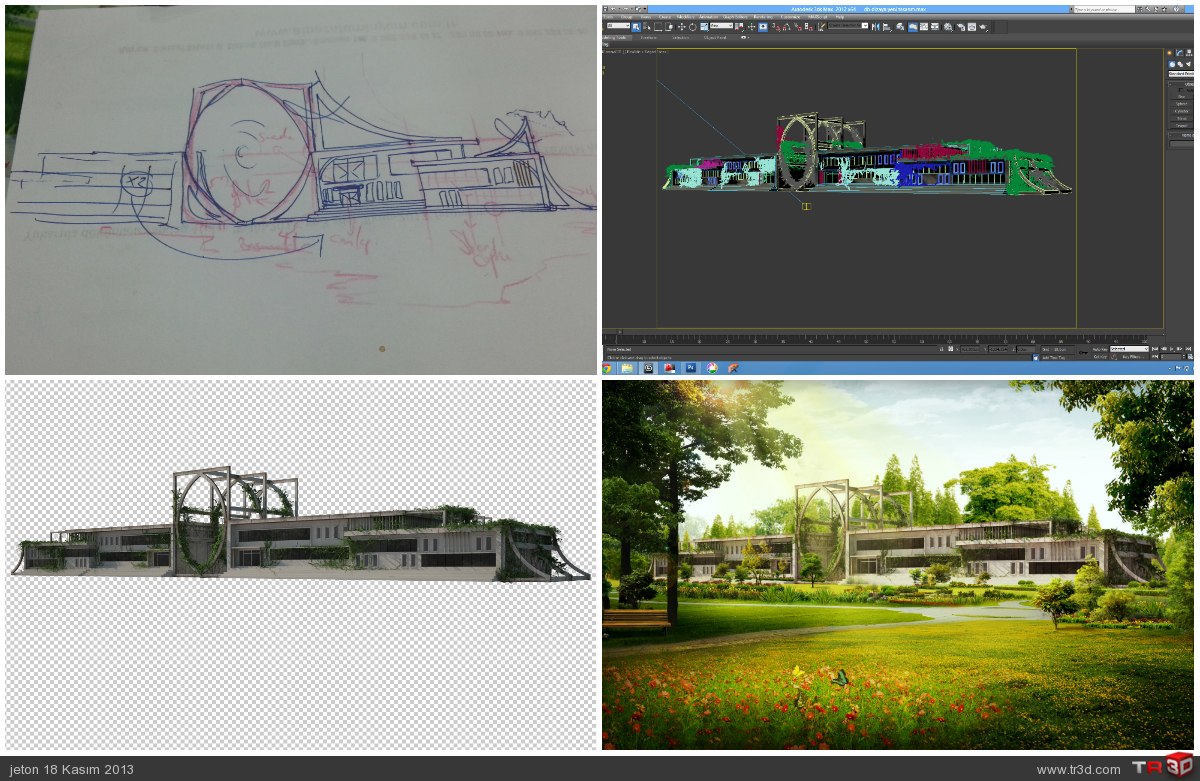Screen dimensions: 1200x781
Task: Open the Curve Editor from toolbar
Action: coord(924,26)
